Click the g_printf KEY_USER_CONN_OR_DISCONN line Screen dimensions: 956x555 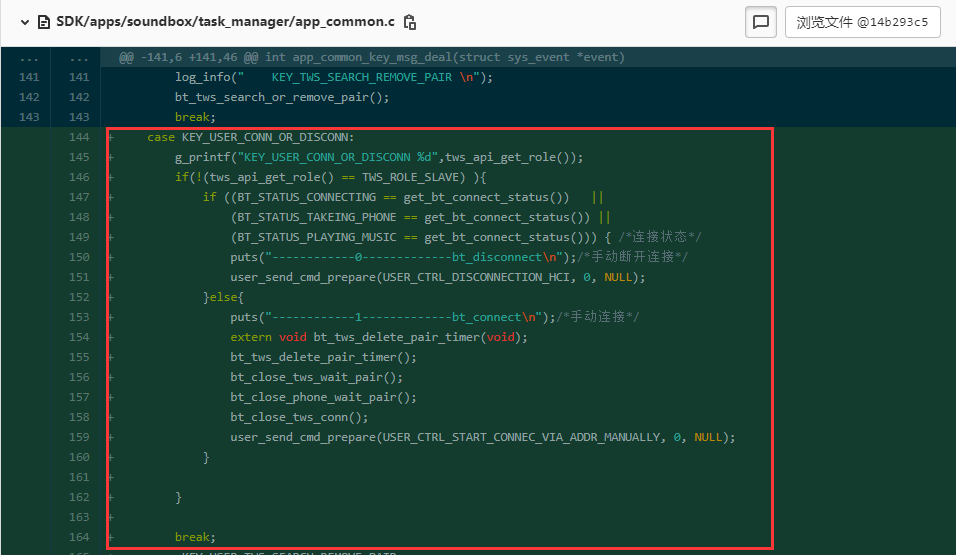click(x=379, y=157)
